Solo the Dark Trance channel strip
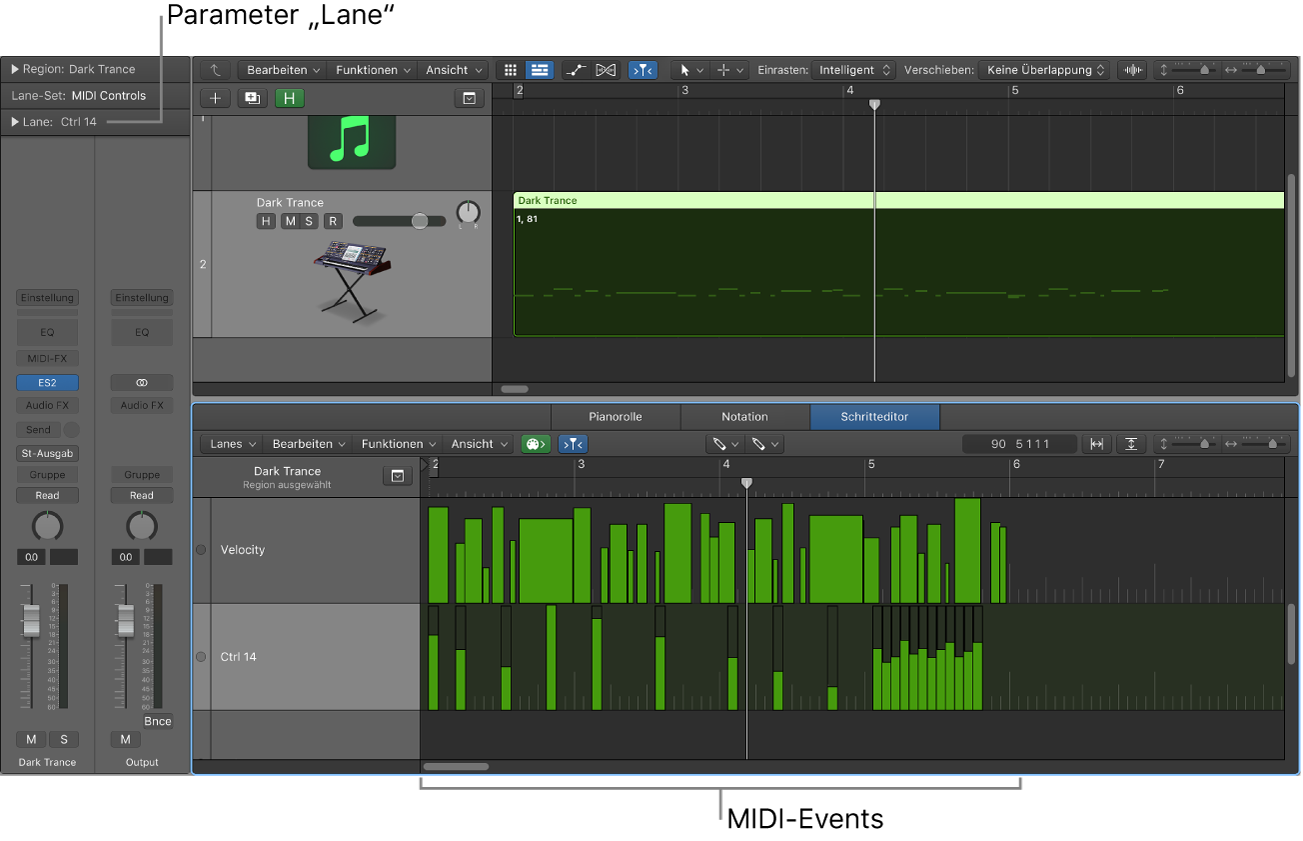1303x841 pixels. pos(64,739)
